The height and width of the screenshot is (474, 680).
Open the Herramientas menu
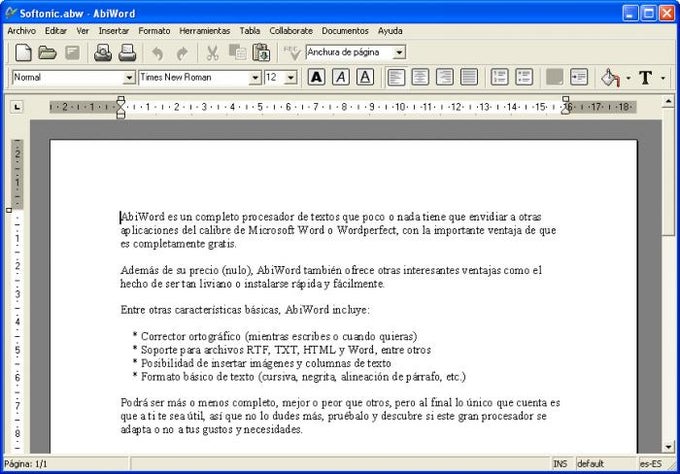(205, 31)
